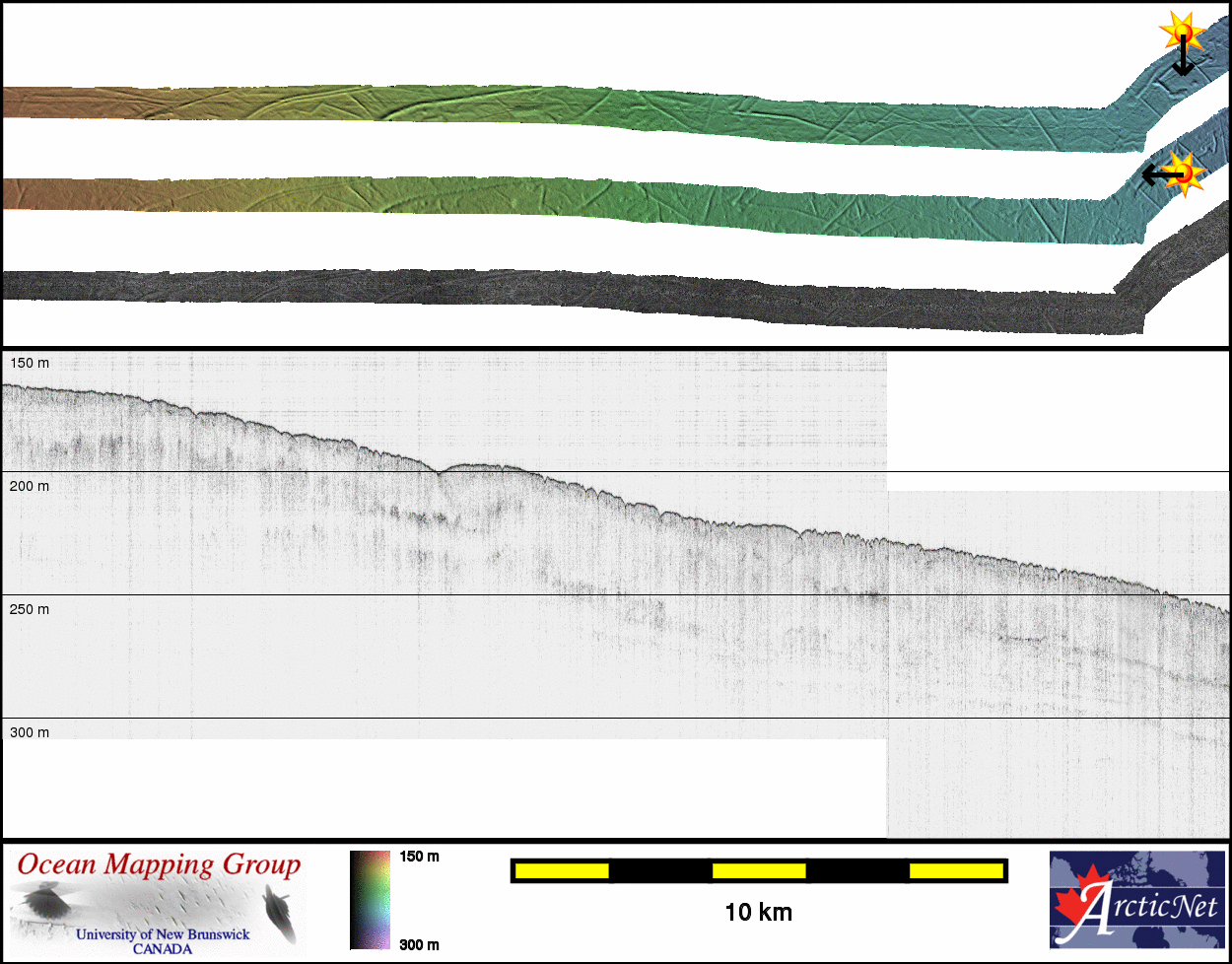The image size is (1232, 964).
Task: Click the 150 m depth label in profile
Action: pyautogui.click(x=30, y=363)
